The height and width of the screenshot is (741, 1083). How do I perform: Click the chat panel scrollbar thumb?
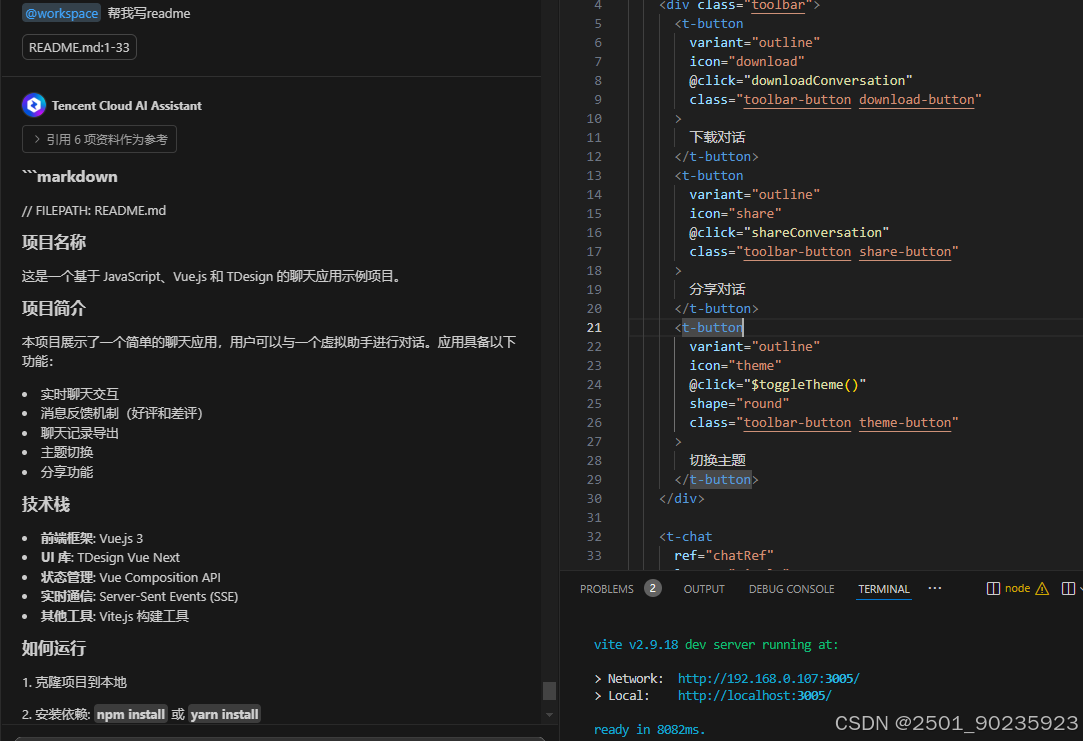[x=549, y=691]
